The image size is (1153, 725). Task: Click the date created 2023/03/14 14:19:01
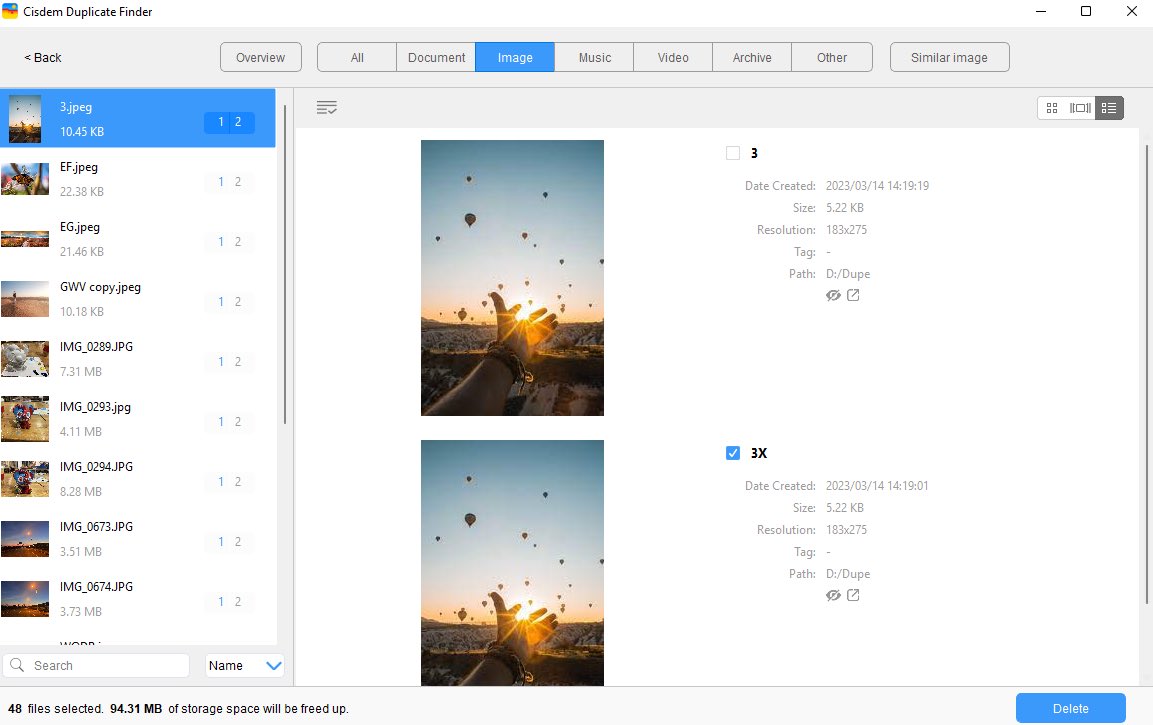[x=877, y=485]
